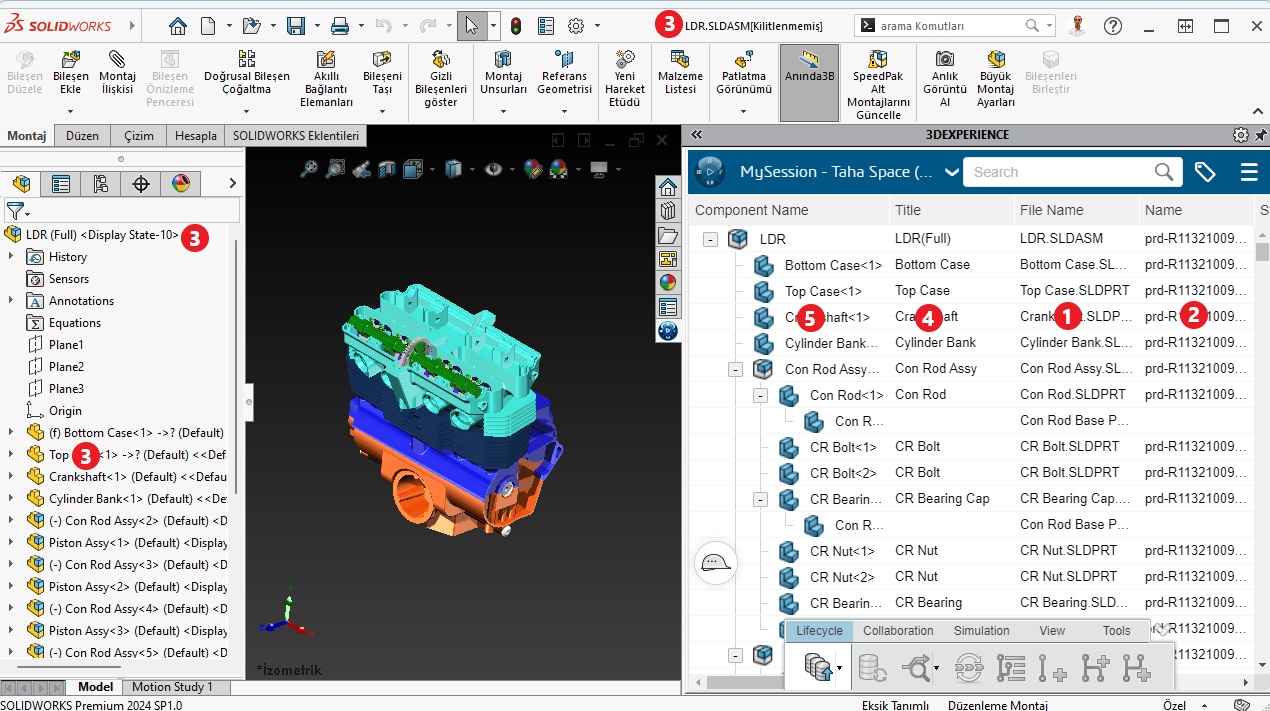Click the Montaj İlişkisi (Mate) icon
Screen dimensions: 1270x711
(x=117, y=60)
